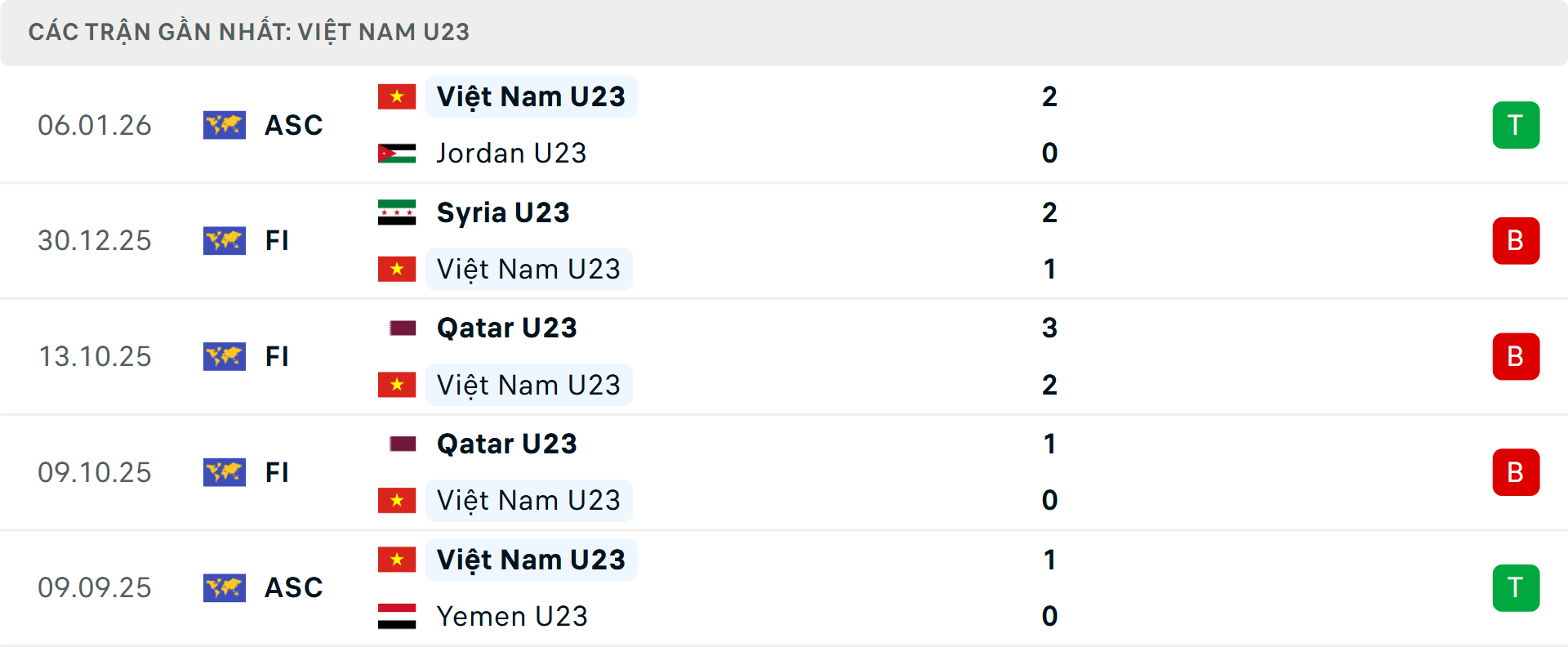Click the Jordan flag icon
The width and height of the screenshot is (1568, 647).
coord(398,153)
